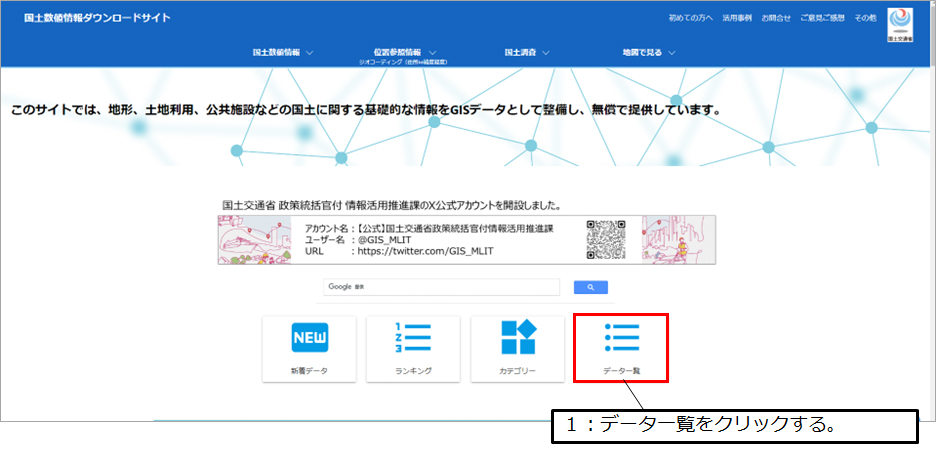Click the 国土数値情報ダウンロードサイト site title

tap(97, 18)
